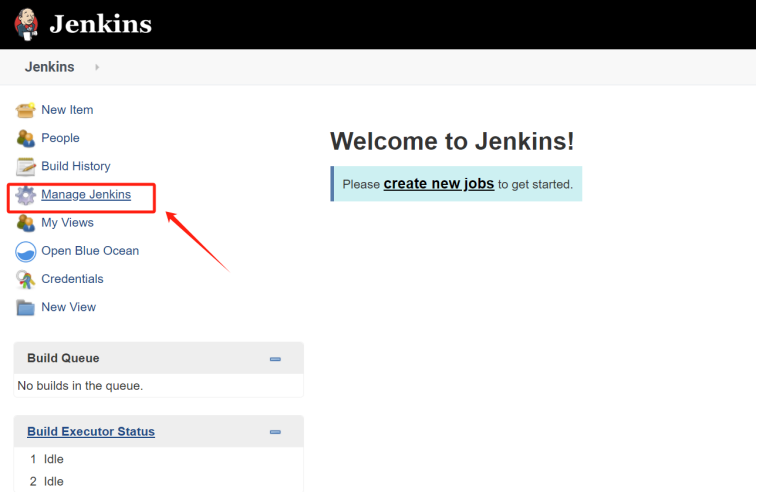This screenshot has height=493, width=757.
Task: Click the Welcome to Jenkins! heading
Action: [452, 141]
